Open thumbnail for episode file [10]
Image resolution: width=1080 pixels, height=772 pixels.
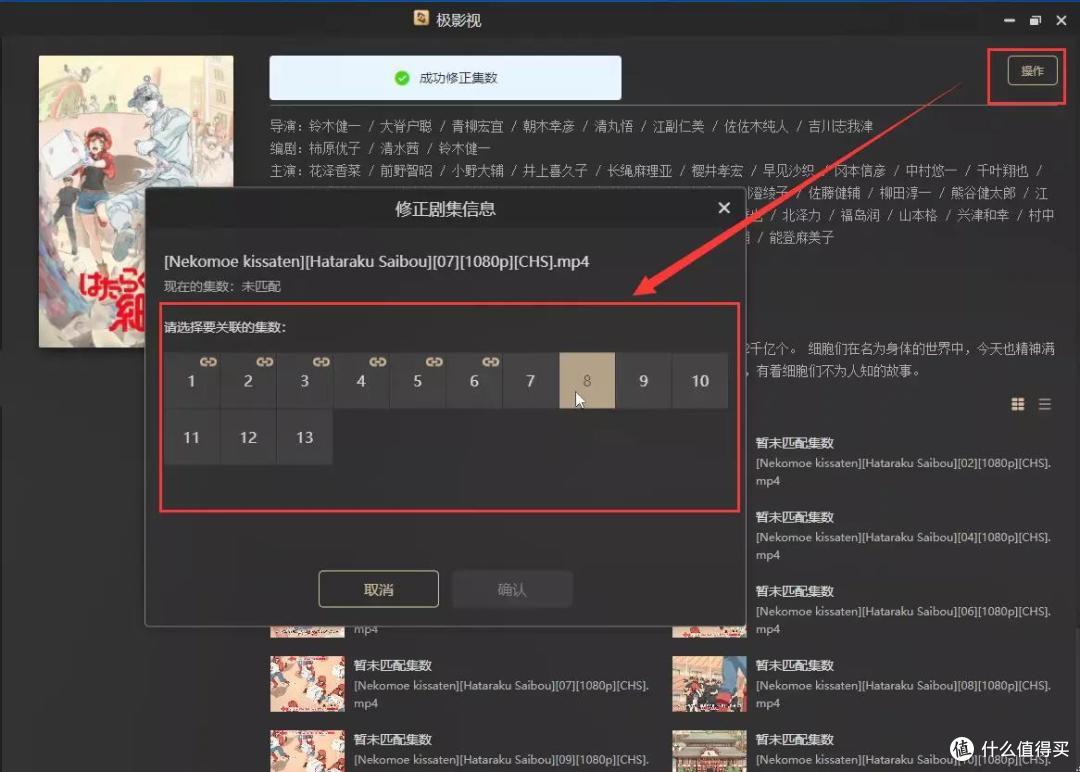[x=709, y=751]
